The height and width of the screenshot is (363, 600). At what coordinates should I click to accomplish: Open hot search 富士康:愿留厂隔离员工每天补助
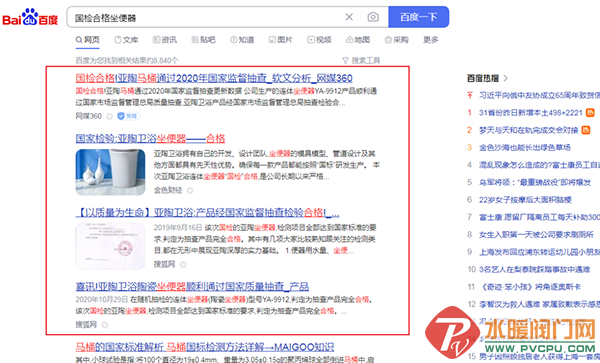[540, 217]
